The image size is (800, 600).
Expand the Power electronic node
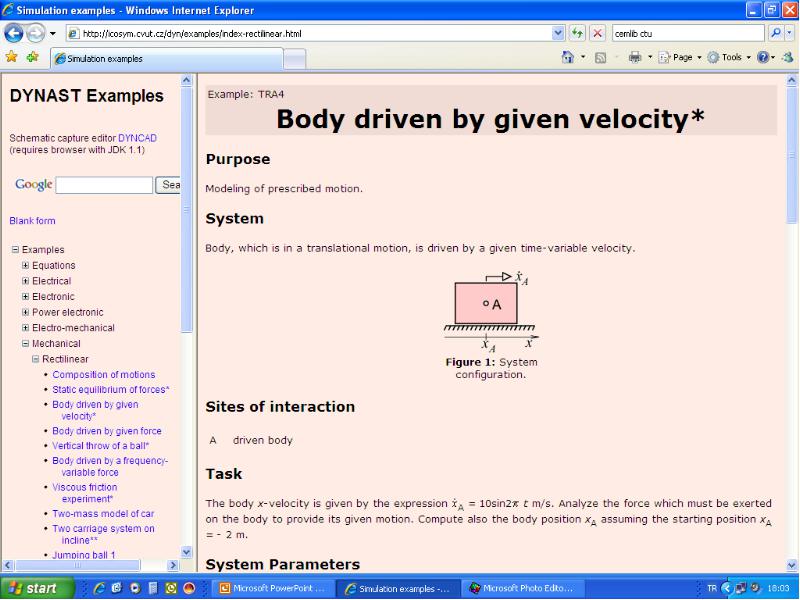(26, 312)
